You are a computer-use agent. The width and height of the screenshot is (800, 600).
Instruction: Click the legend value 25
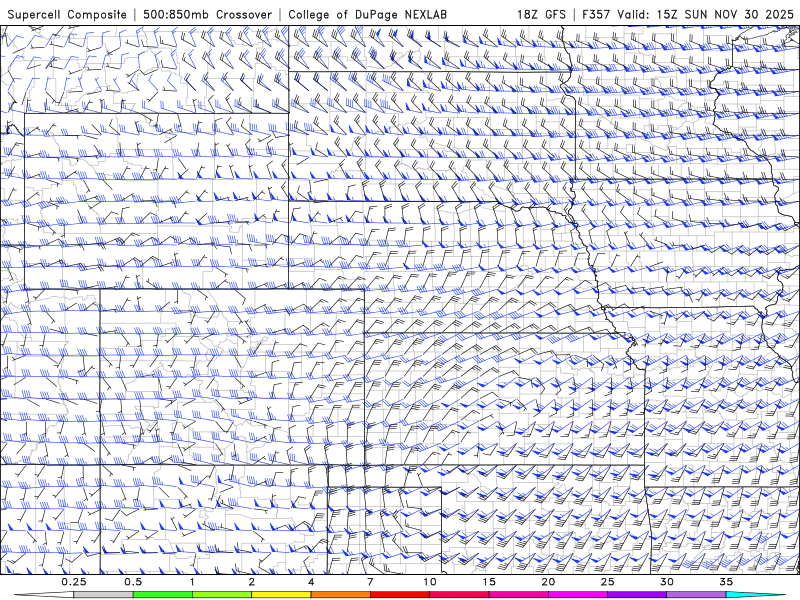tap(607, 582)
